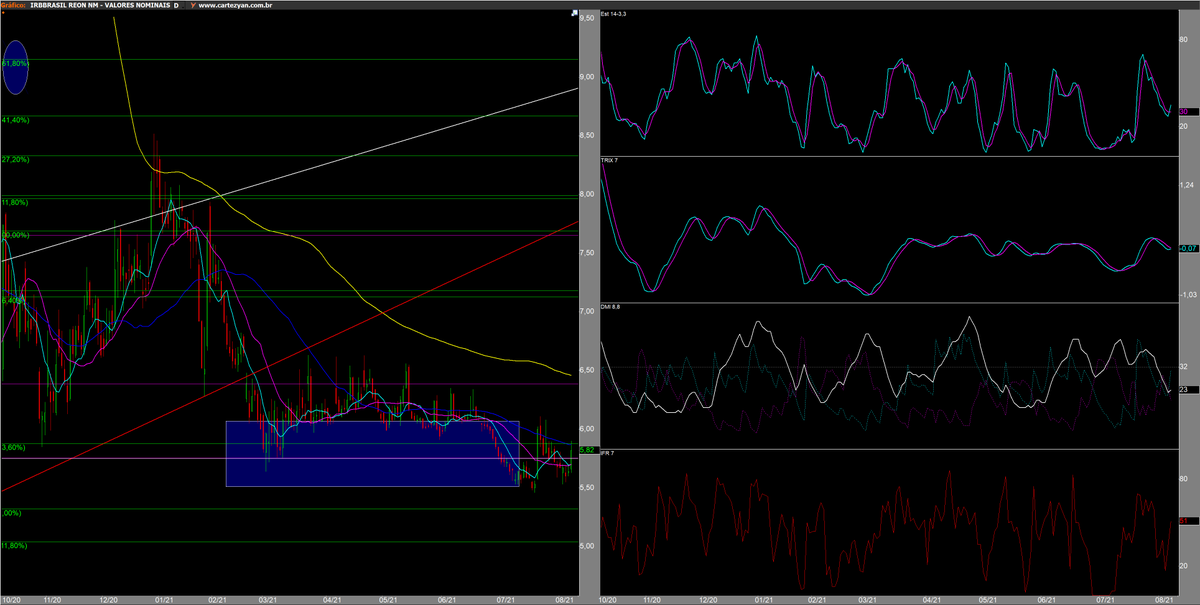The height and width of the screenshot is (605, 1200).
Task: Open the www.cartezyan.com.br link
Action: (x=234, y=5)
